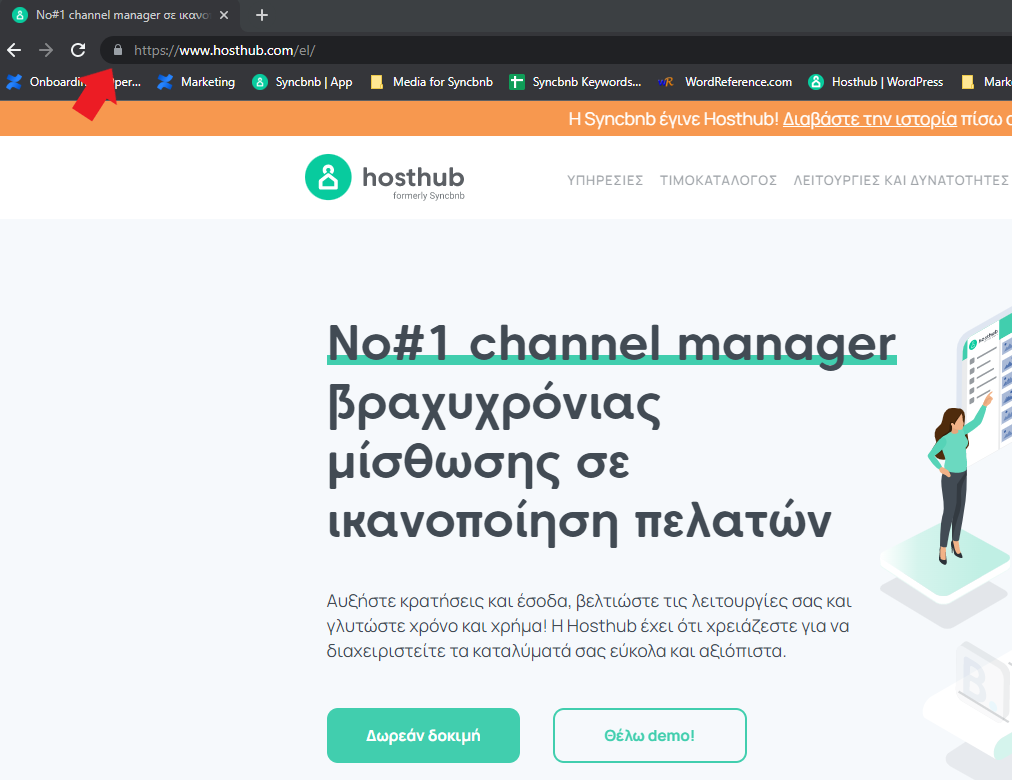The width and height of the screenshot is (1012, 780).
Task: Open the ΛΕΙΤΟΥΡΓΙΕΣ ΚΑΙ ΔΥΝΑΤΟΤΗΤΕΣ menu item
Action: (900, 180)
